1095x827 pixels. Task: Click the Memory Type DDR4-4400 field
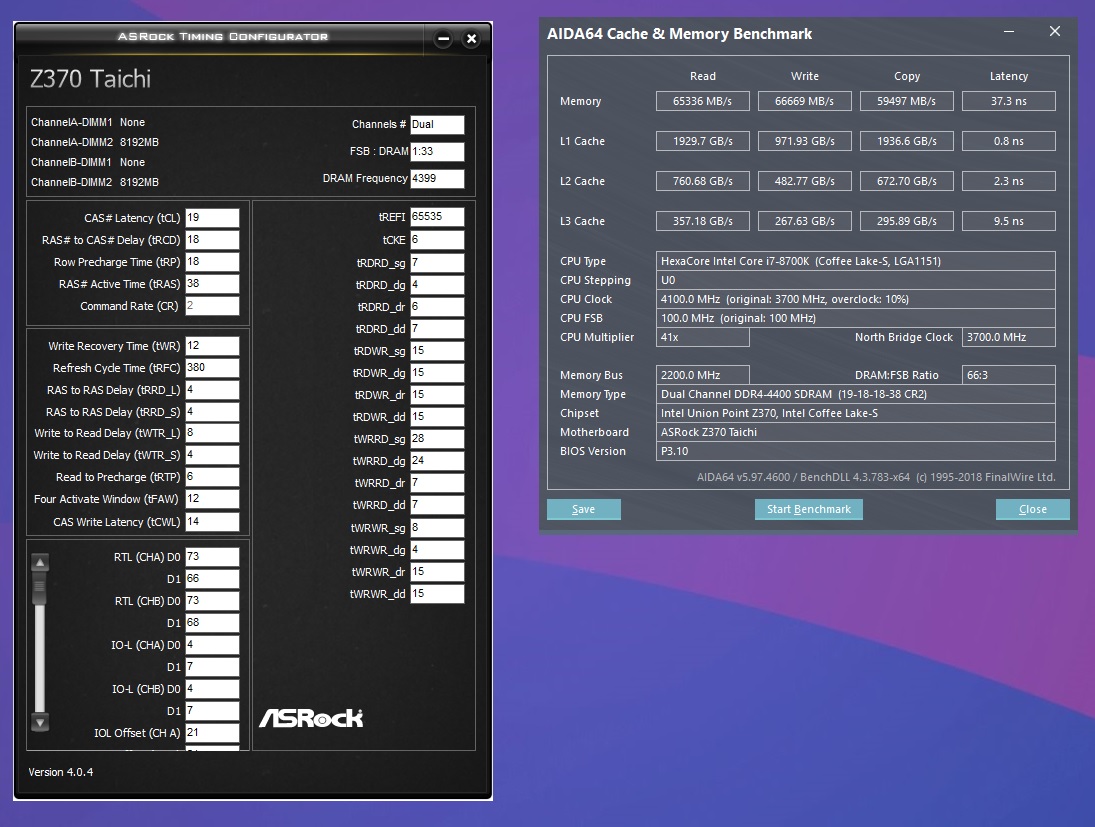pos(855,394)
